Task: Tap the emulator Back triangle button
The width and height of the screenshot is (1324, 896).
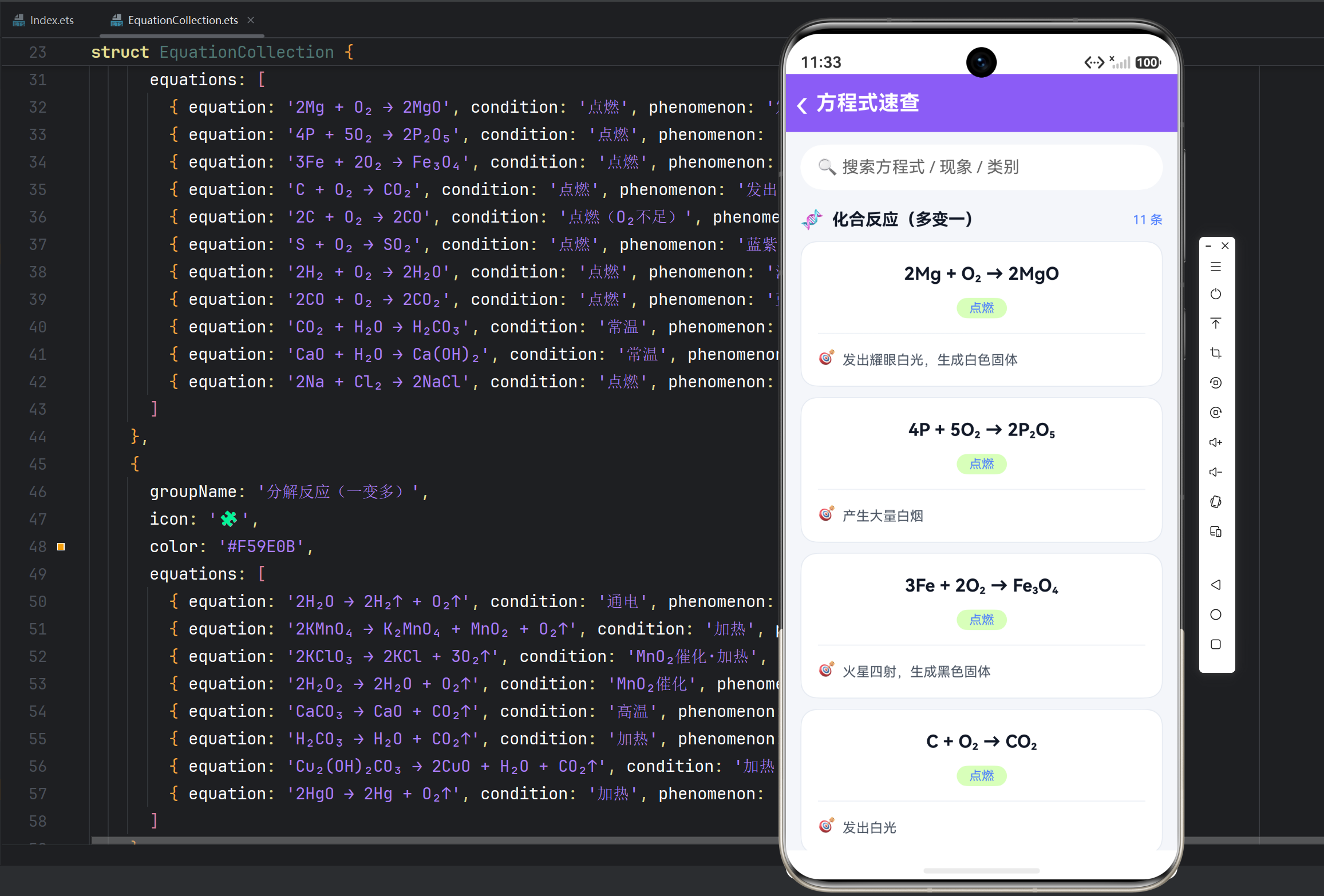Action: click(x=1216, y=585)
